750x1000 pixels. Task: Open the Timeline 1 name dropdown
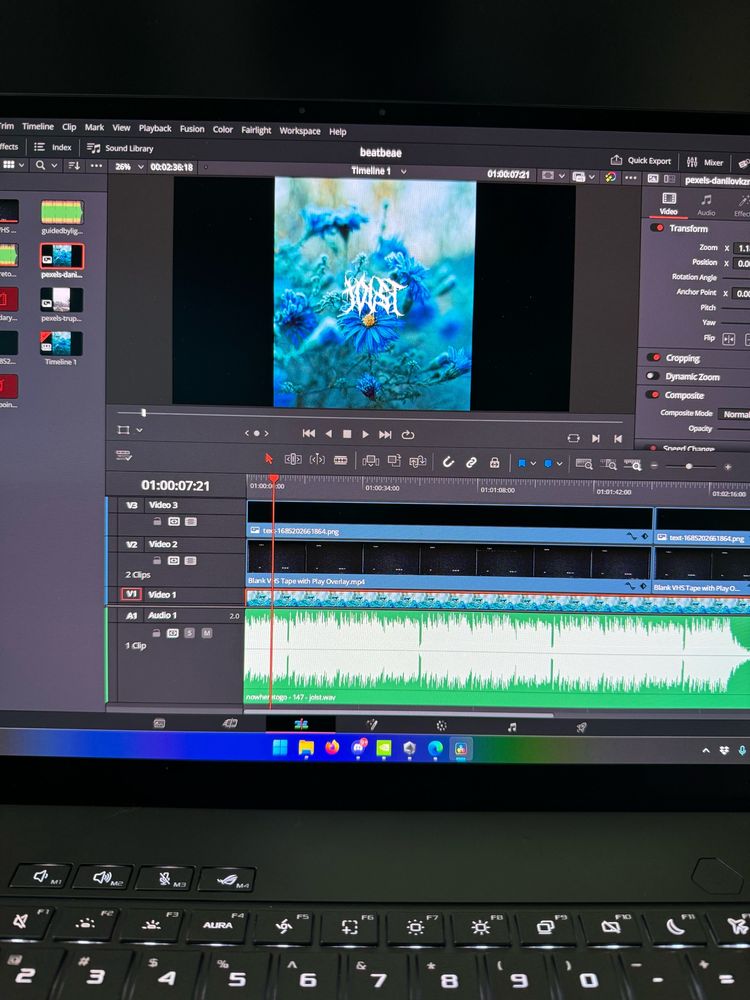(404, 172)
